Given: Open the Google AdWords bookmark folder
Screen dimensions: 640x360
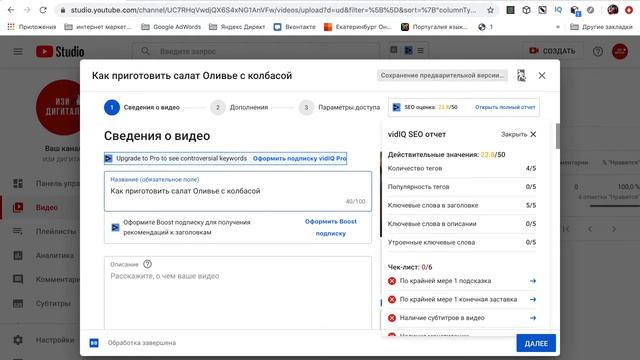Looking at the screenshot, I should coord(171,27).
